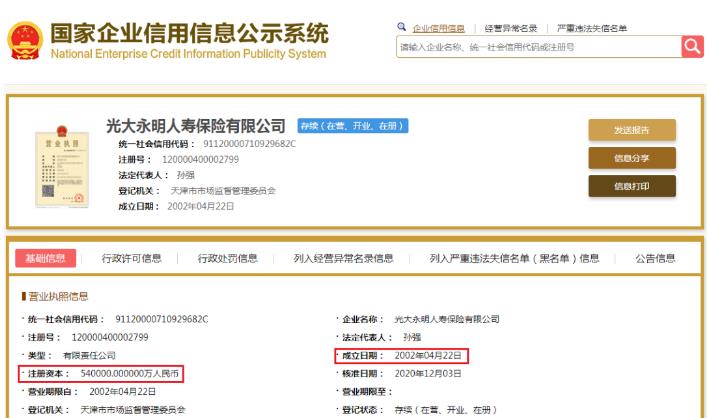Click the 成立日期 value in license info section

tap(428, 356)
